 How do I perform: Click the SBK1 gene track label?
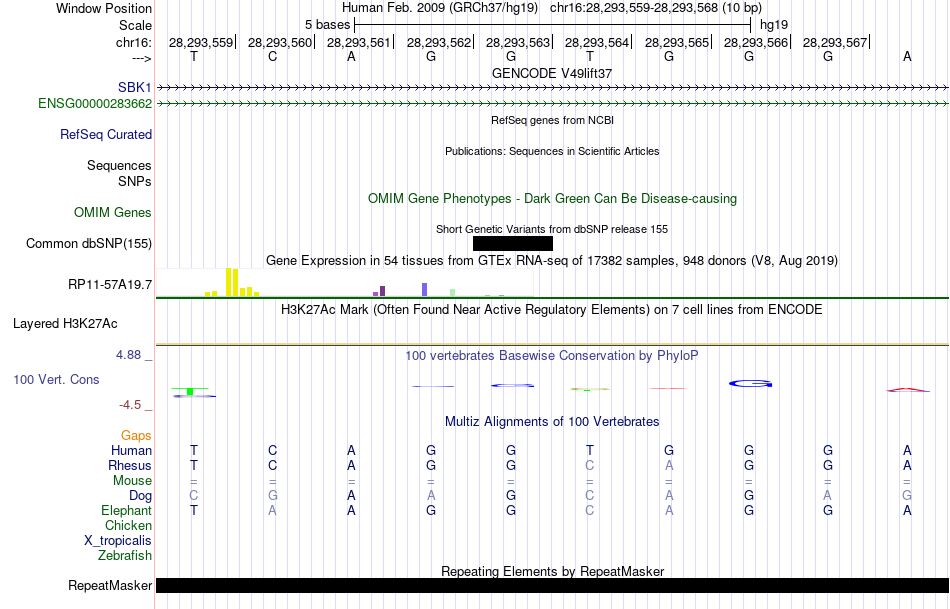click(x=135, y=88)
